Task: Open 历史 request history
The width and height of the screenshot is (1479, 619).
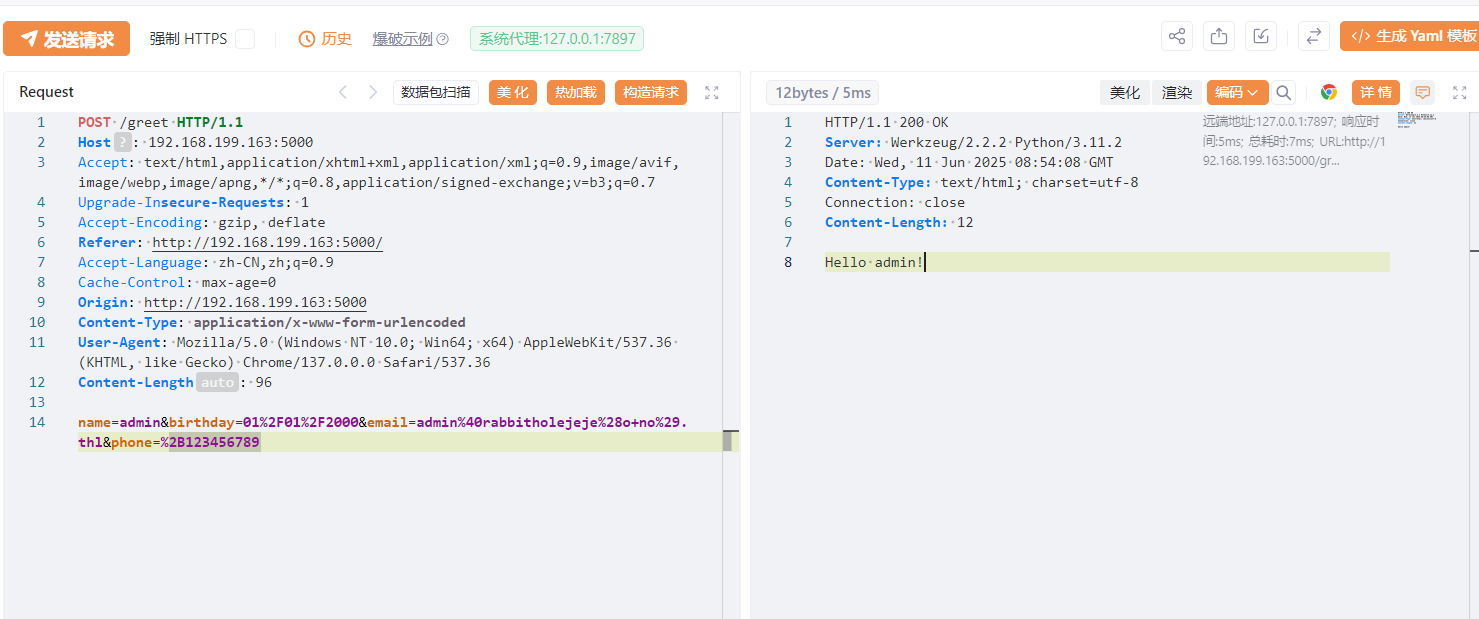Action: (326, 39)
